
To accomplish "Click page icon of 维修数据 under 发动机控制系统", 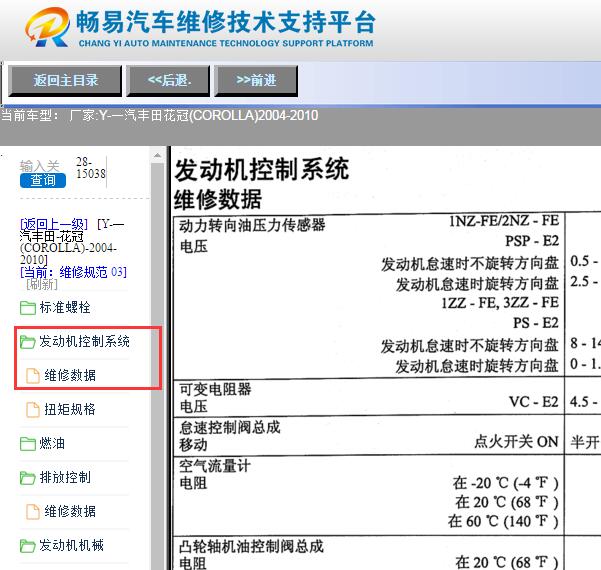I will pyautogui.click(x=33, y=375).
